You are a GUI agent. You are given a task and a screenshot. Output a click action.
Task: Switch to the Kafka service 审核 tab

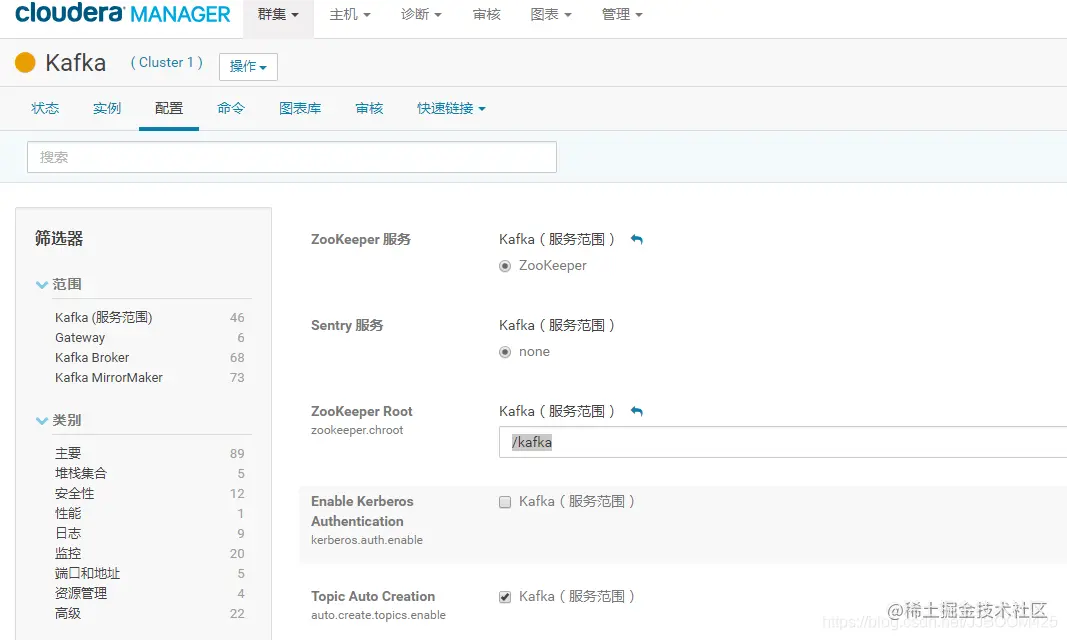pyautogui.click(x=370, y=108)
